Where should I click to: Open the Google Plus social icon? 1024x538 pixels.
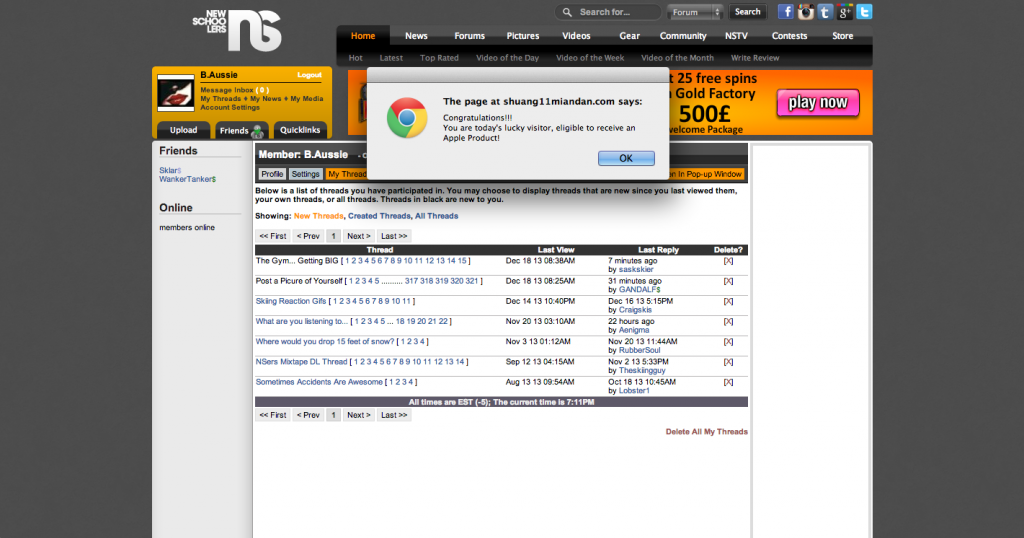[x=844, y=12]
